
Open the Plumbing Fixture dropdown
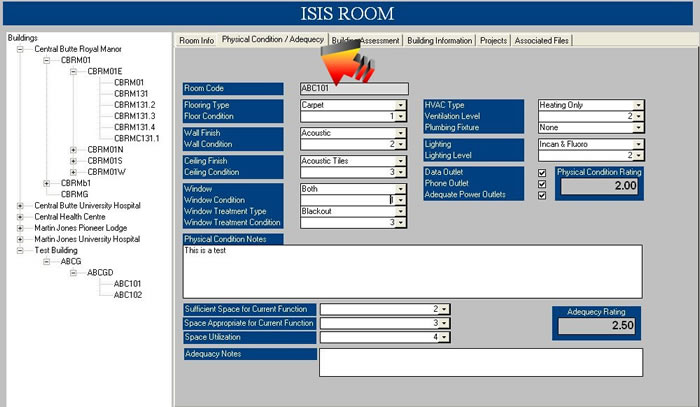click(638, 128)
